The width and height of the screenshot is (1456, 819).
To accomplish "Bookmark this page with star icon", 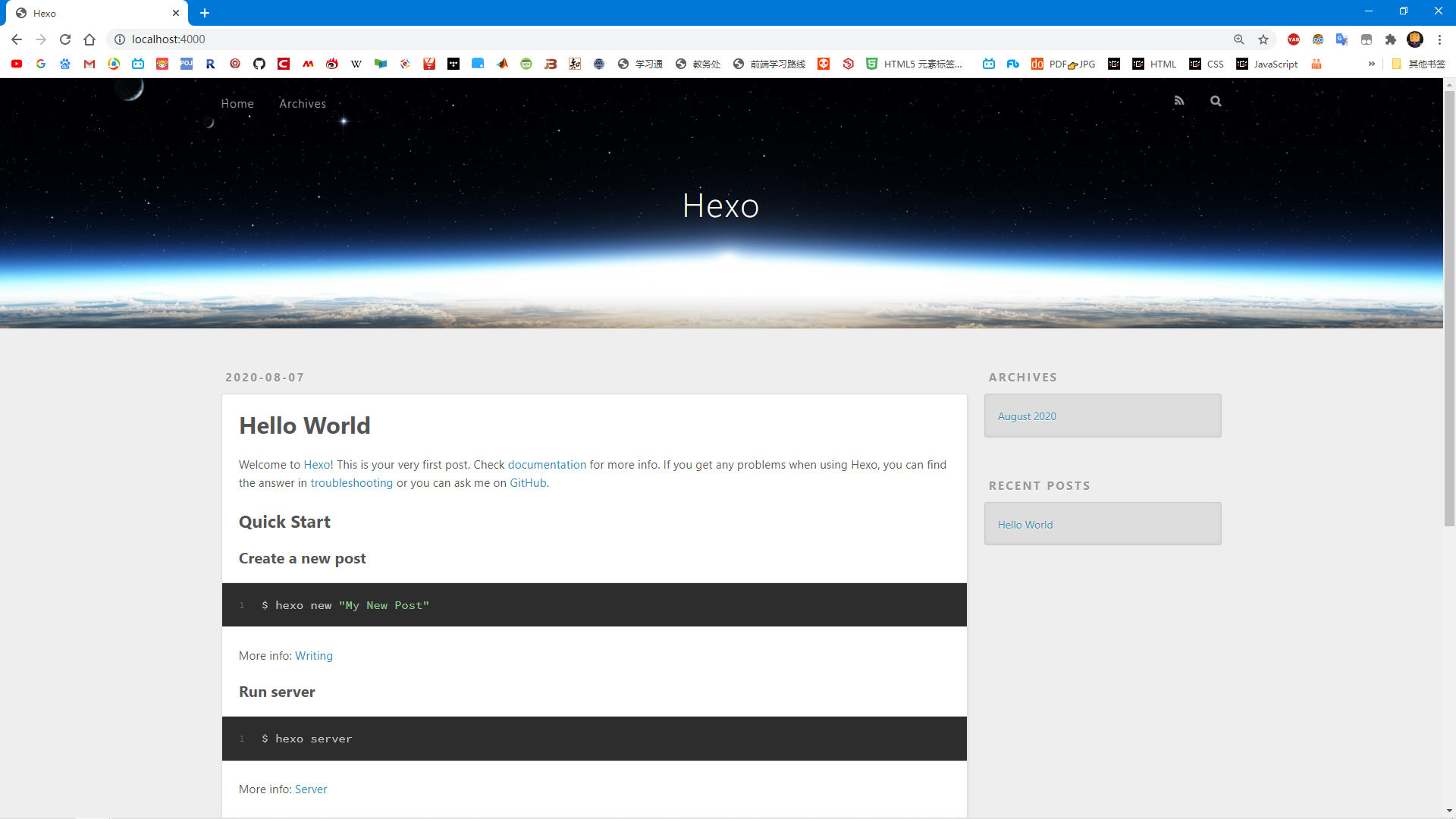I will [x=1263, y=39].
